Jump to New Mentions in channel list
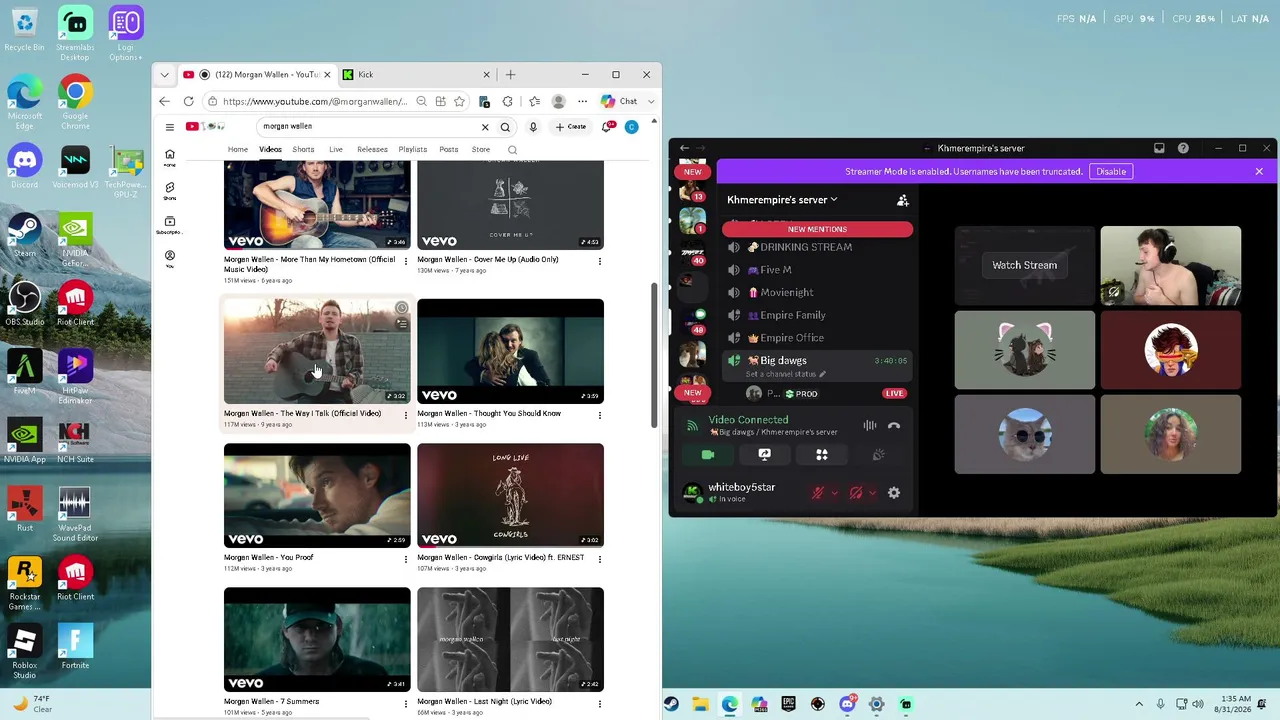The width and height of the screenshot is (1280, 720). (817, 229)
